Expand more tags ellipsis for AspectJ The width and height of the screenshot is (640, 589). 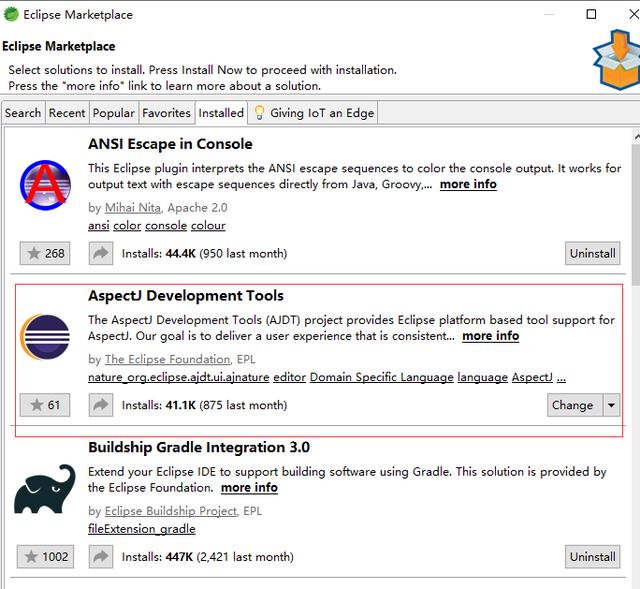562,378
